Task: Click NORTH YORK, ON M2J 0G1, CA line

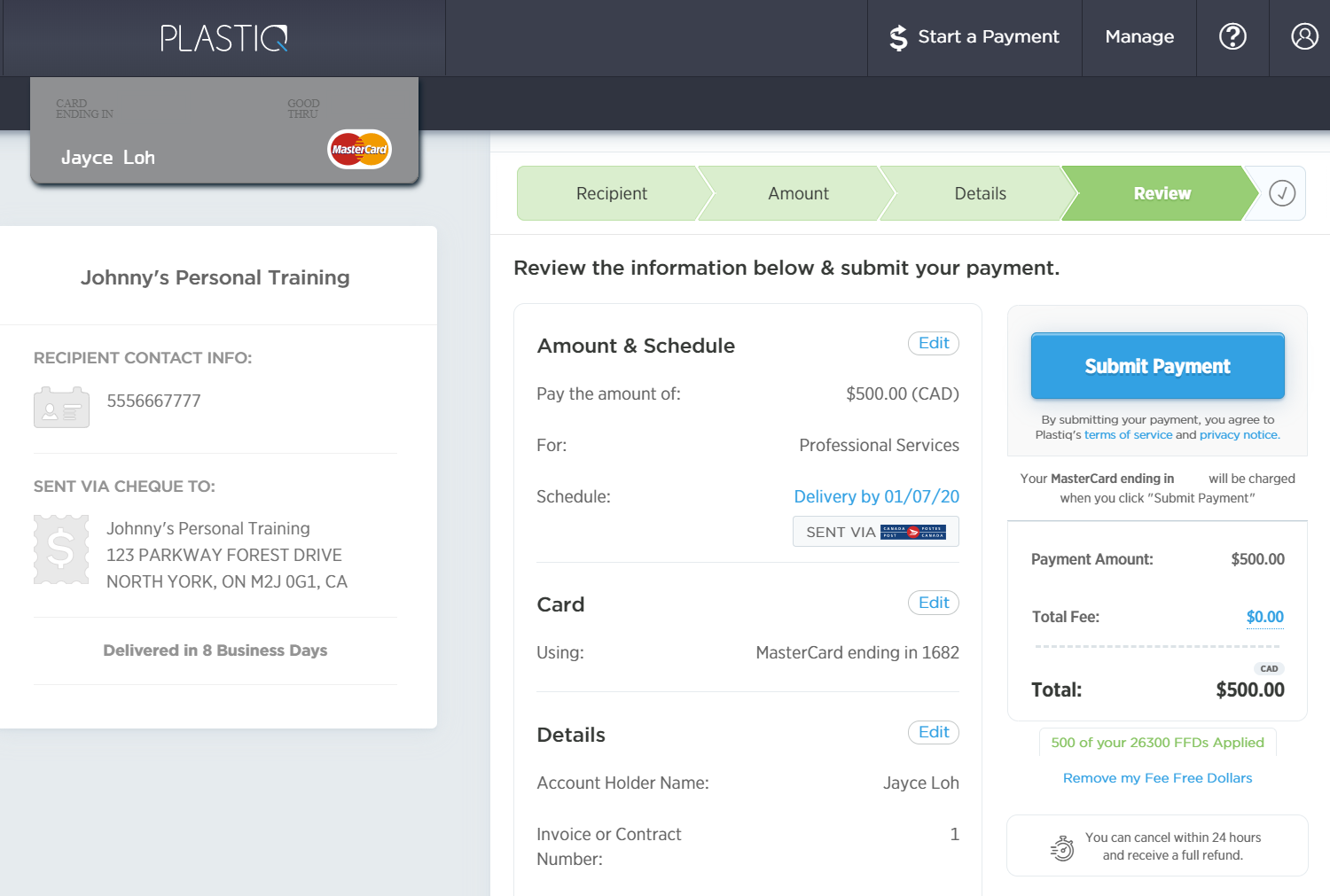Action: [227, 581]
